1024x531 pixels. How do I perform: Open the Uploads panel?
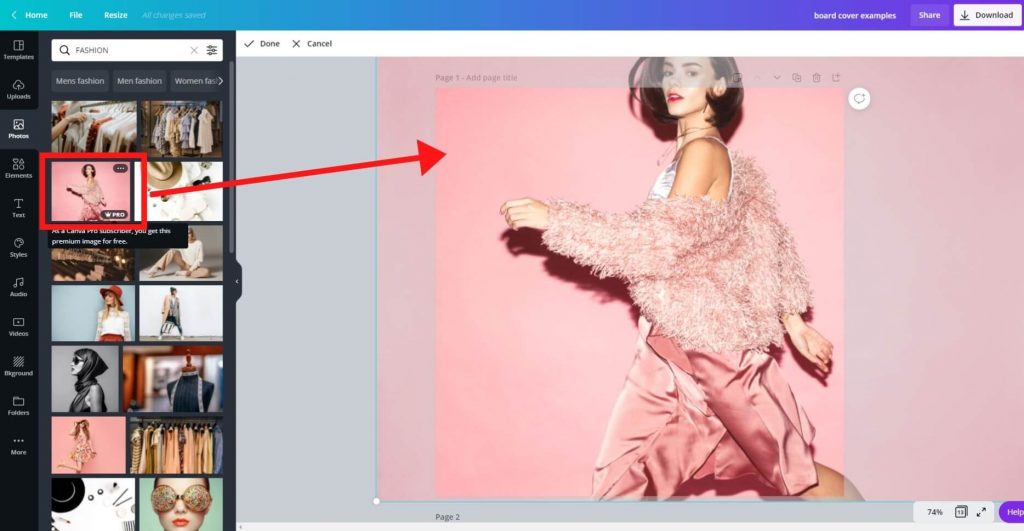18,89
